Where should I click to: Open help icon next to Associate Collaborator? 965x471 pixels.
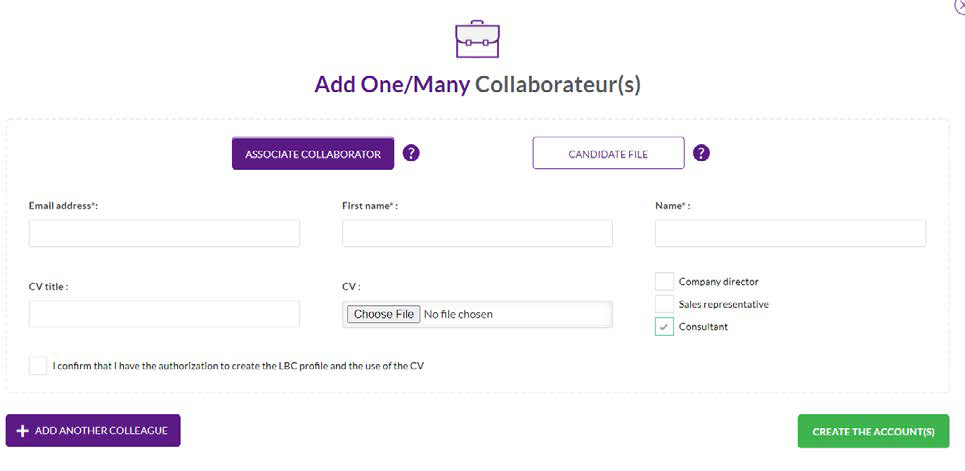point(411,153)
